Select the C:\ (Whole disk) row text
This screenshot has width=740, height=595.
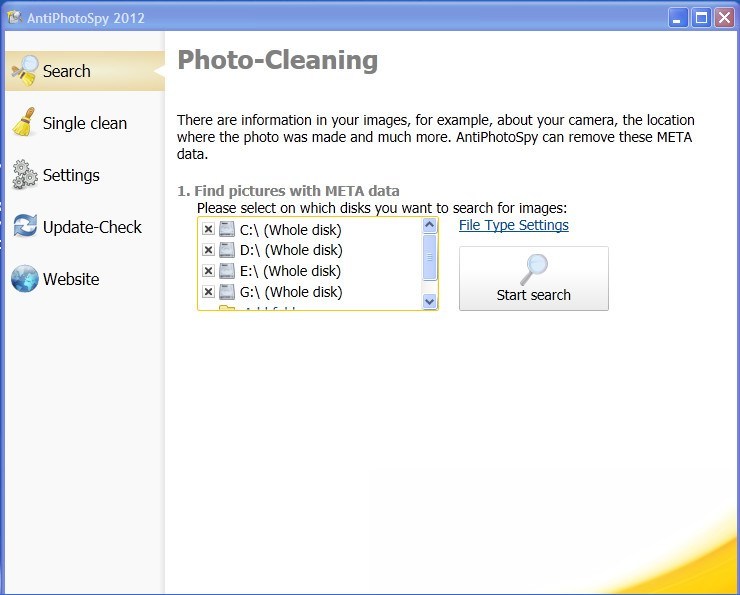(290, 230)
